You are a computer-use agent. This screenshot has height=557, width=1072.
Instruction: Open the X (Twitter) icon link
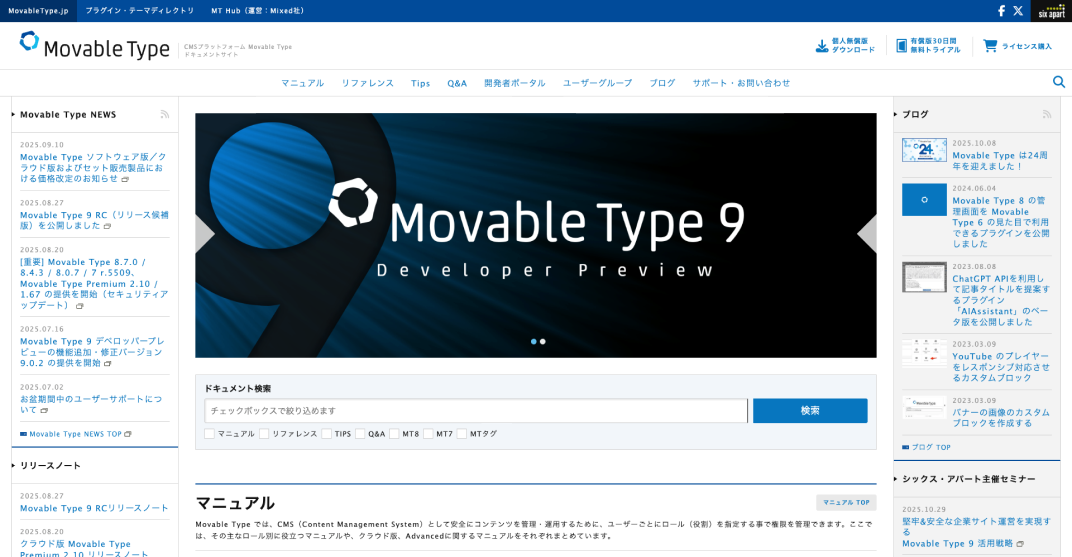[1018, 11]
